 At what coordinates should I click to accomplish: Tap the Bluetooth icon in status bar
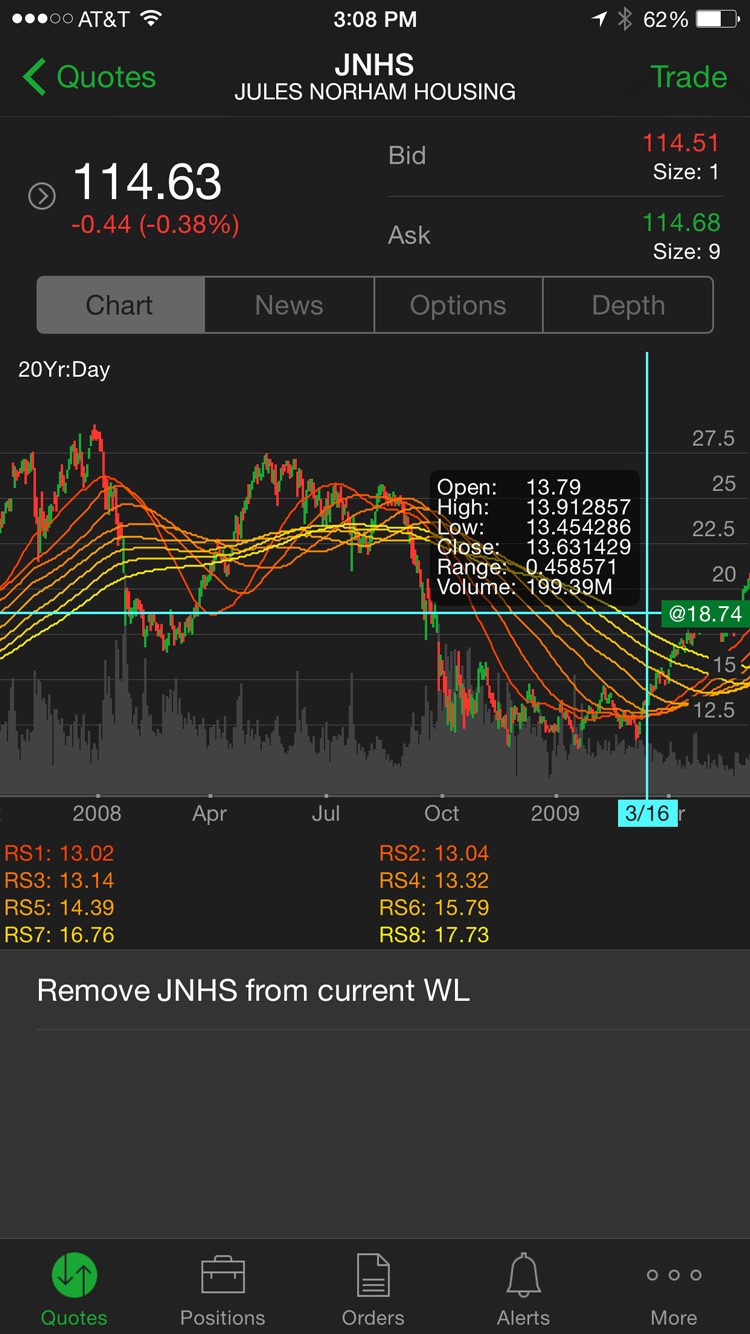pyautogui.click(x=625, y=19)
